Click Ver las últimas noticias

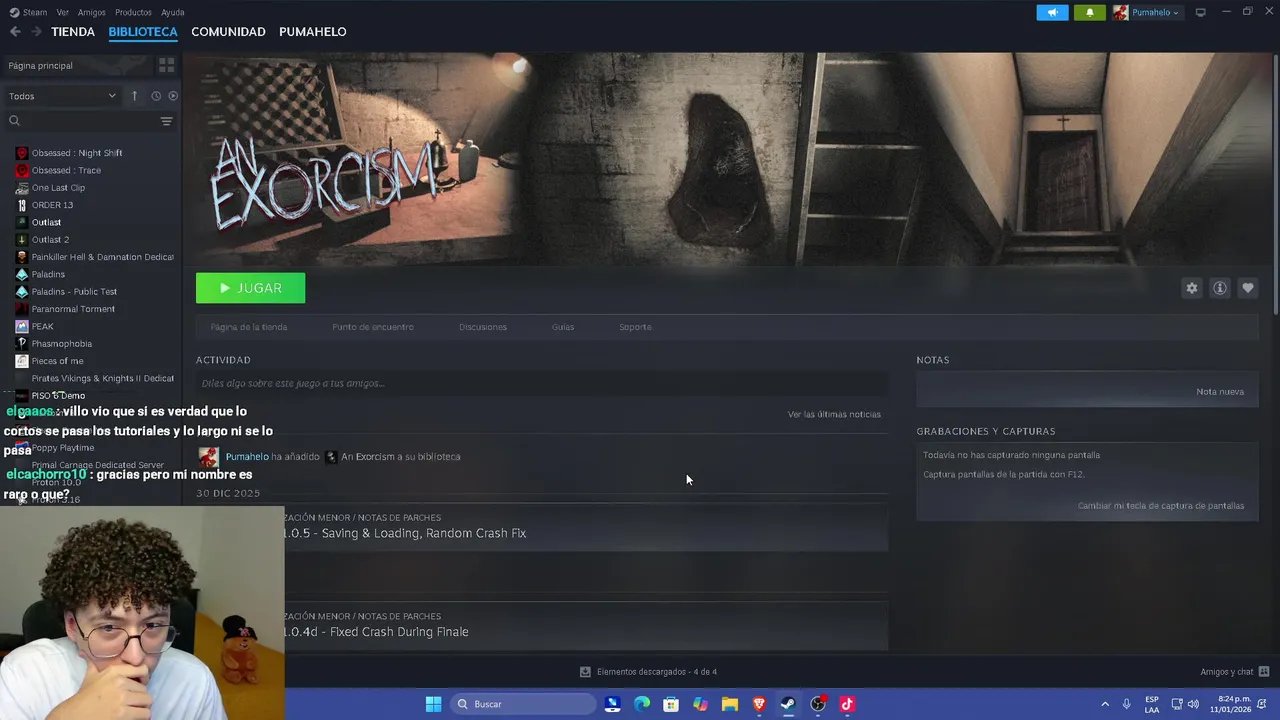click(x=834, y=414)
